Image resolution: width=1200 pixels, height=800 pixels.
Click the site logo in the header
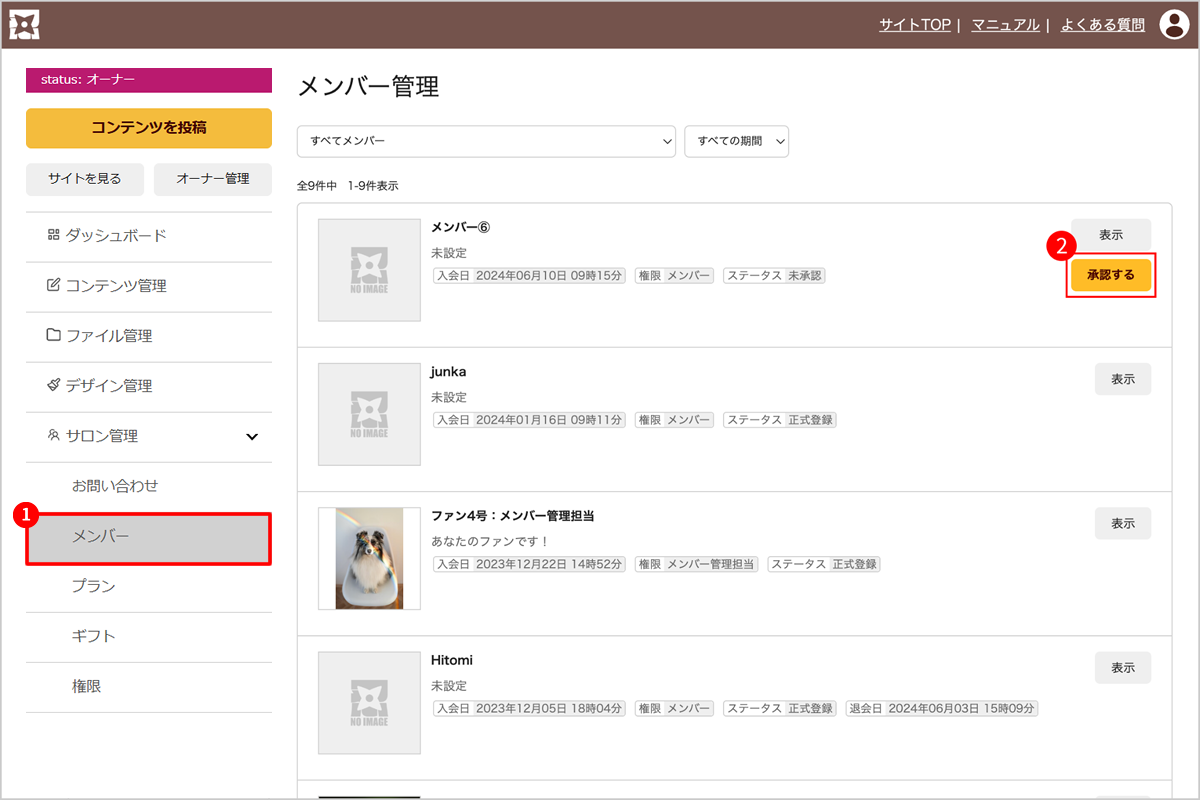click(24, 25)
